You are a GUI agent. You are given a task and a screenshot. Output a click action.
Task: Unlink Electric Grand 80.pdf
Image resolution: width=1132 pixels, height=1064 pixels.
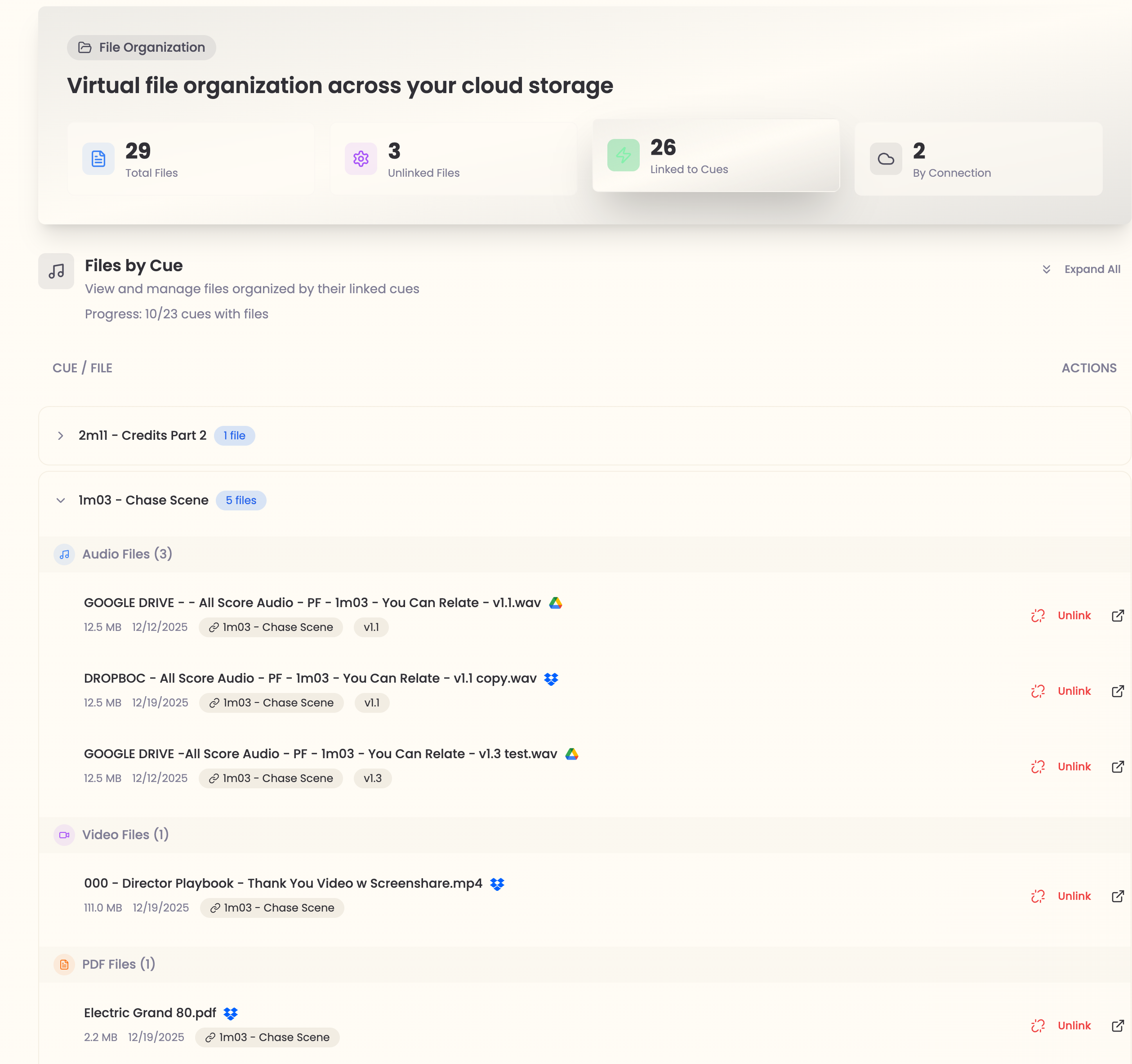pos(1061,1025)
